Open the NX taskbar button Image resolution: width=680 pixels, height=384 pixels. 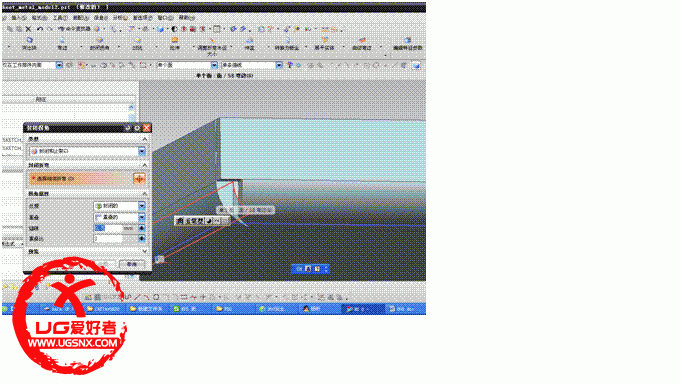point(362,309)
